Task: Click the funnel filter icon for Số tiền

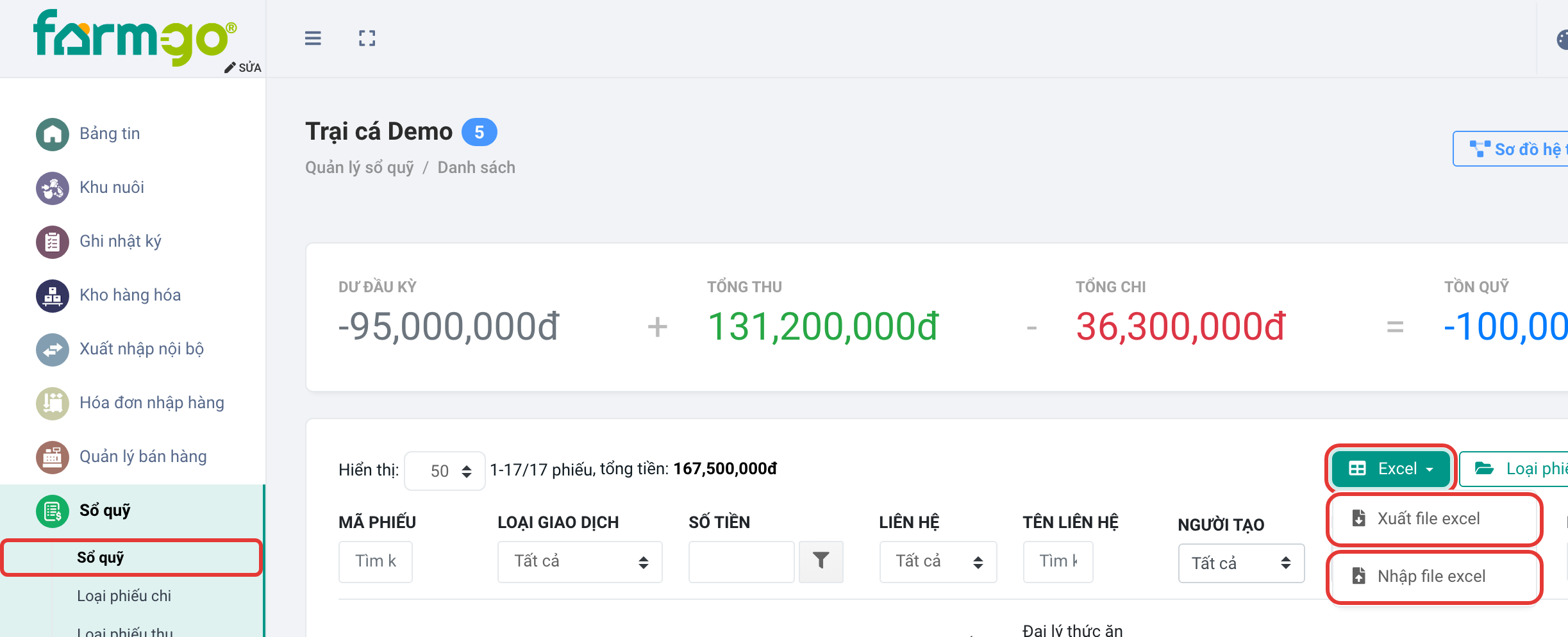Action: coord(821,561)
